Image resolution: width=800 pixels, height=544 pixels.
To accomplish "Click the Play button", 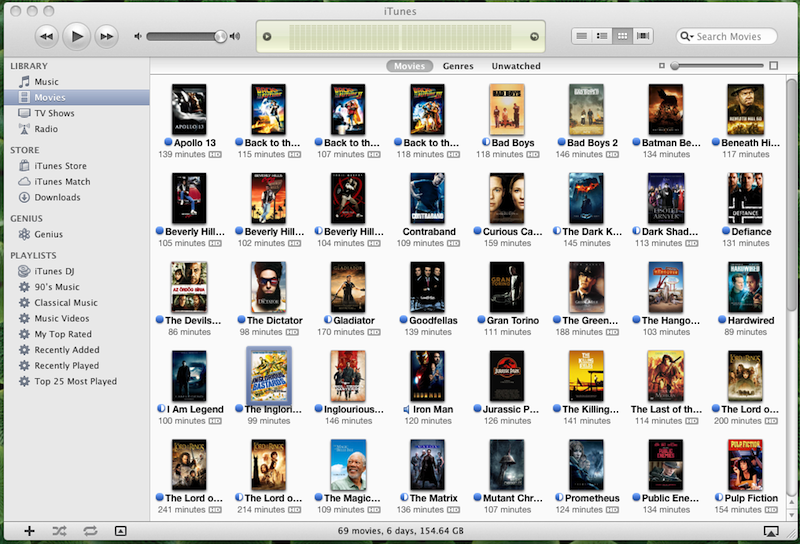I will coord(77,36).
